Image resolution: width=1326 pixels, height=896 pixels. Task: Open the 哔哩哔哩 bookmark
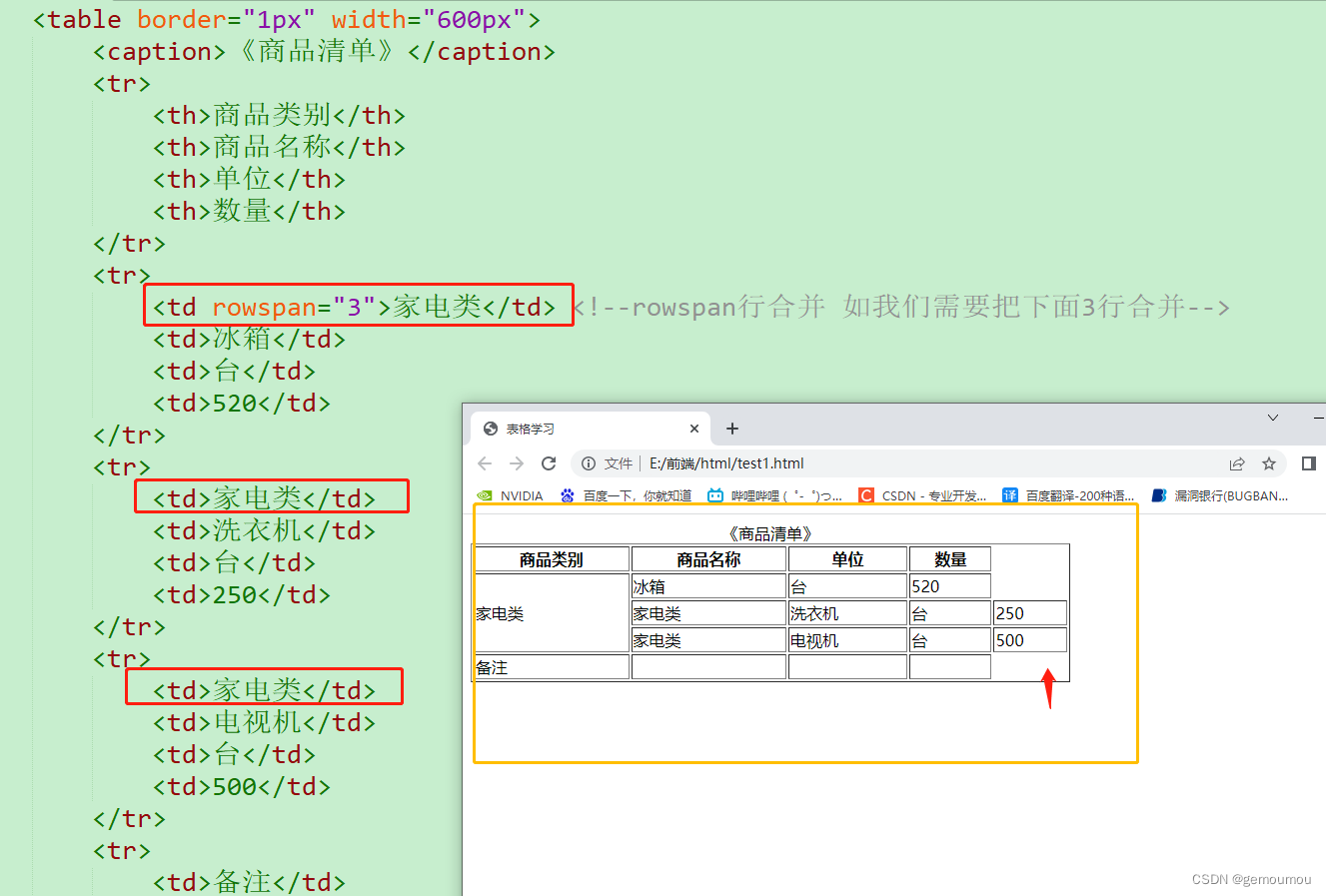click(x=774, y=495)
